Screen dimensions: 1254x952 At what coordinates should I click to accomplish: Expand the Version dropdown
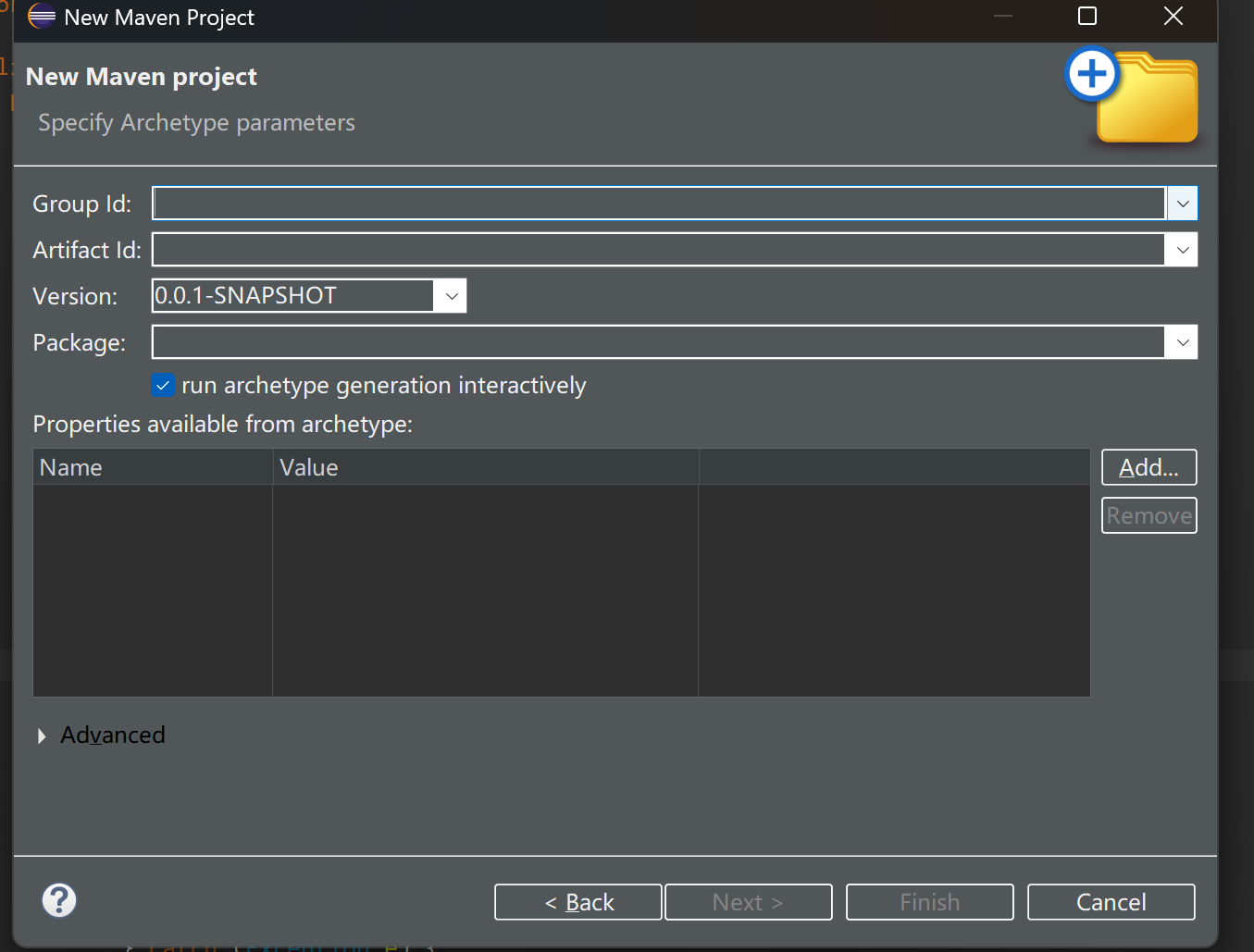[451, 296]
